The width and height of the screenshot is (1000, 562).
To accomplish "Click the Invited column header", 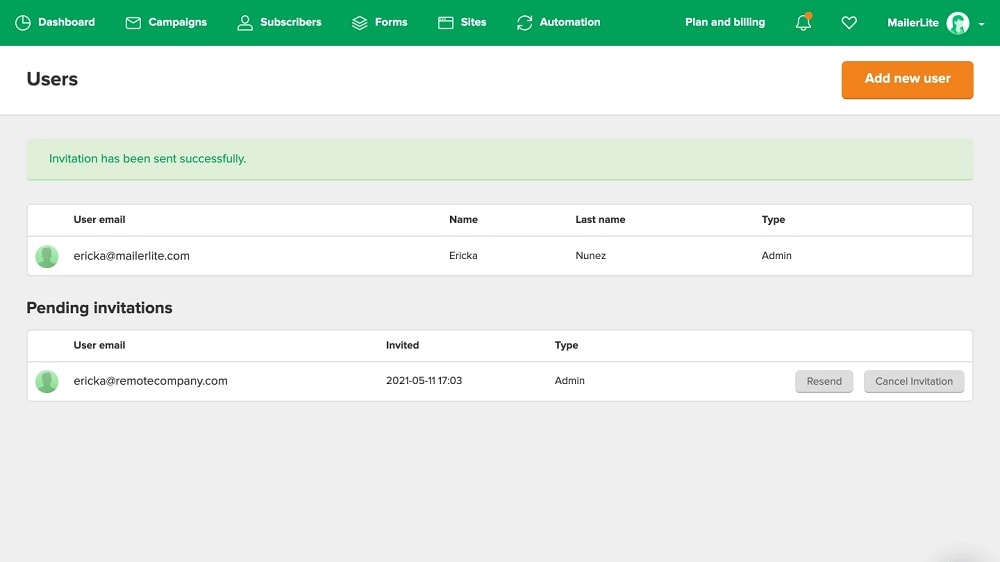I will tap(402, 345).
